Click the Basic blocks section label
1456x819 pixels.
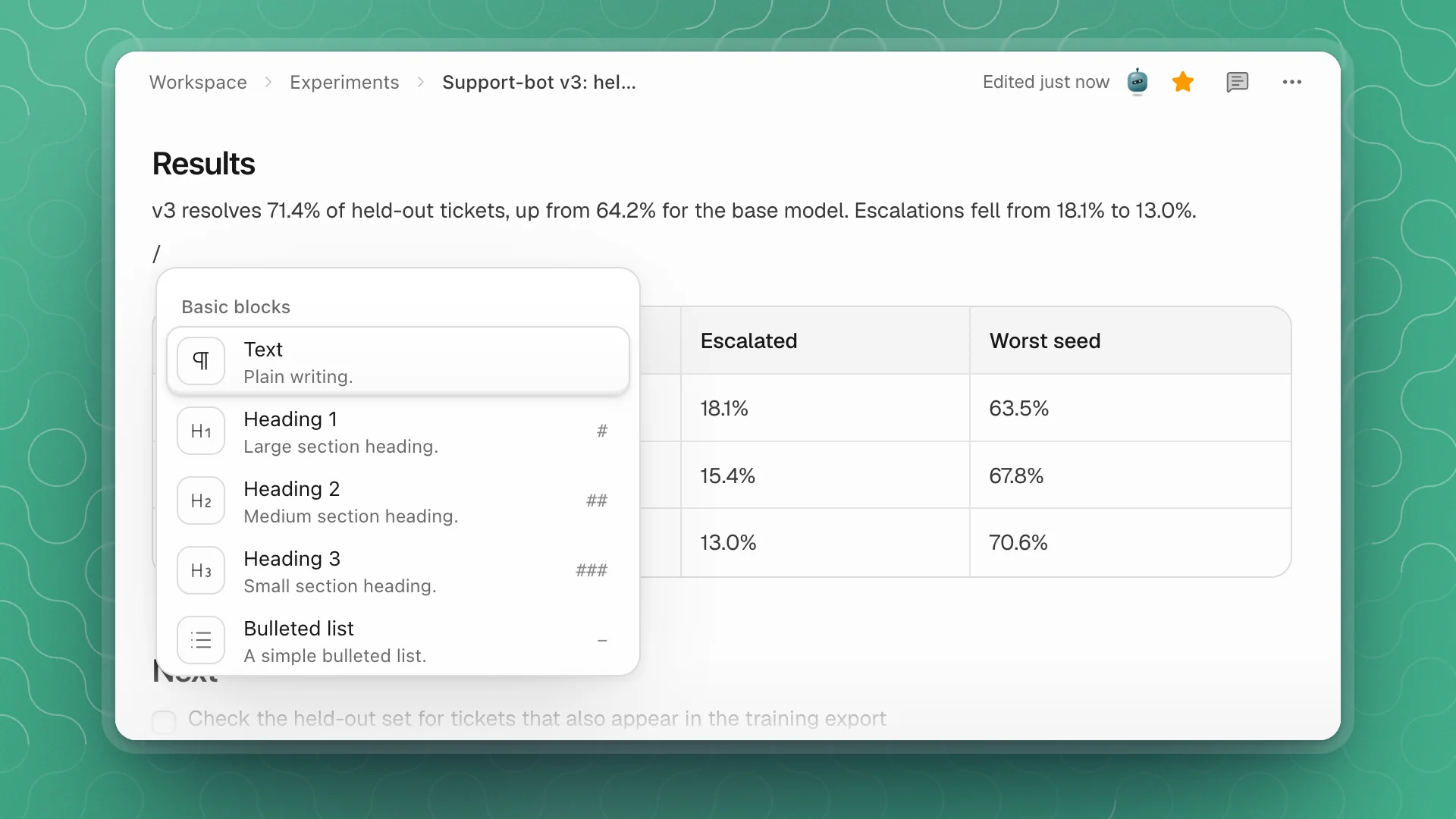pos(236,306)
